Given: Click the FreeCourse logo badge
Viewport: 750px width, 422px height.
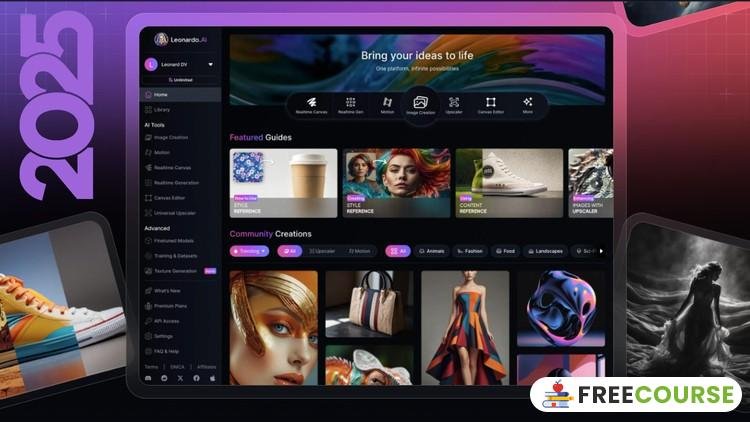Looking at the screenshot, I should tap(636, 395).
